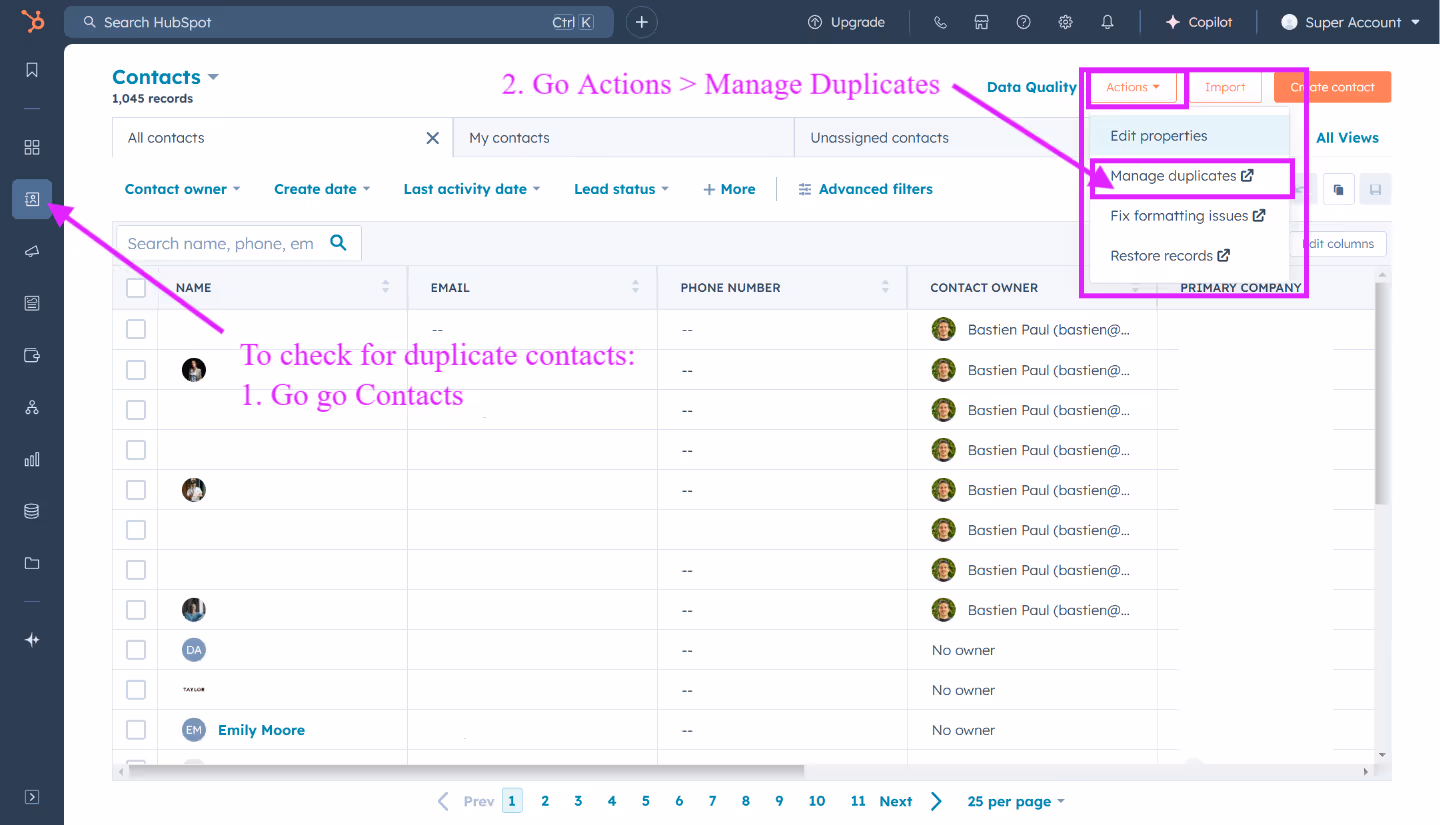
Task: Open the Library folder icon in sidebar
Action: pyautogui.click(x=31, y=562)
